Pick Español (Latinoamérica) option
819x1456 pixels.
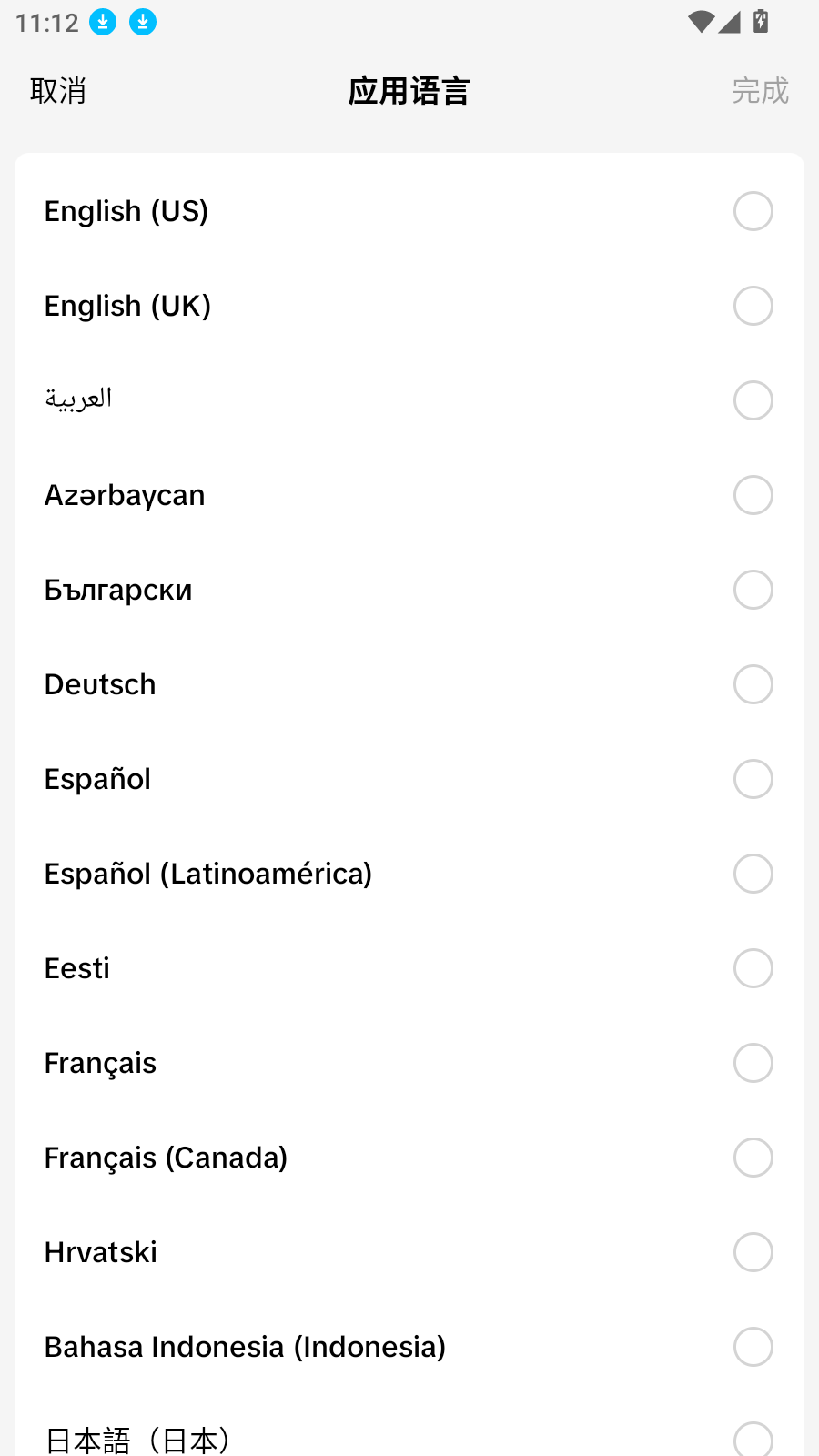409,874
